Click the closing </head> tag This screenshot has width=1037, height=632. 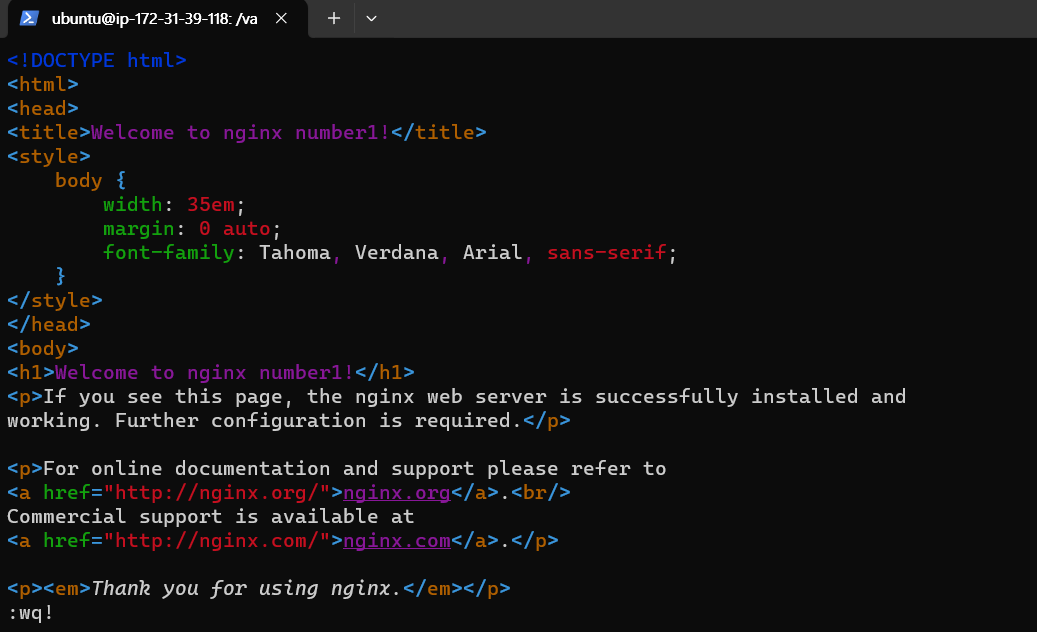49,324
